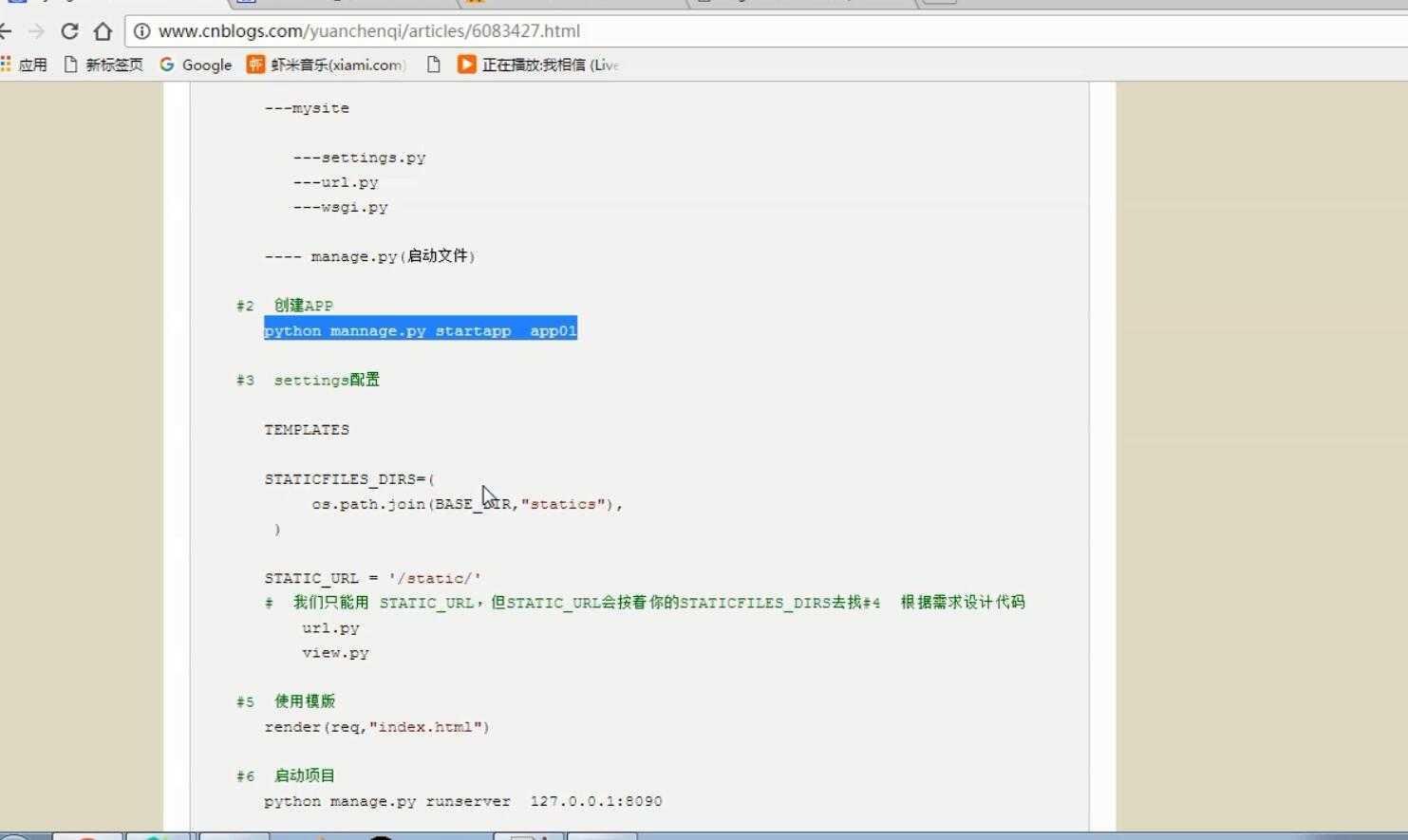Click highlighted python mannage.py startapp app01 line

click(x=421, y=330)
